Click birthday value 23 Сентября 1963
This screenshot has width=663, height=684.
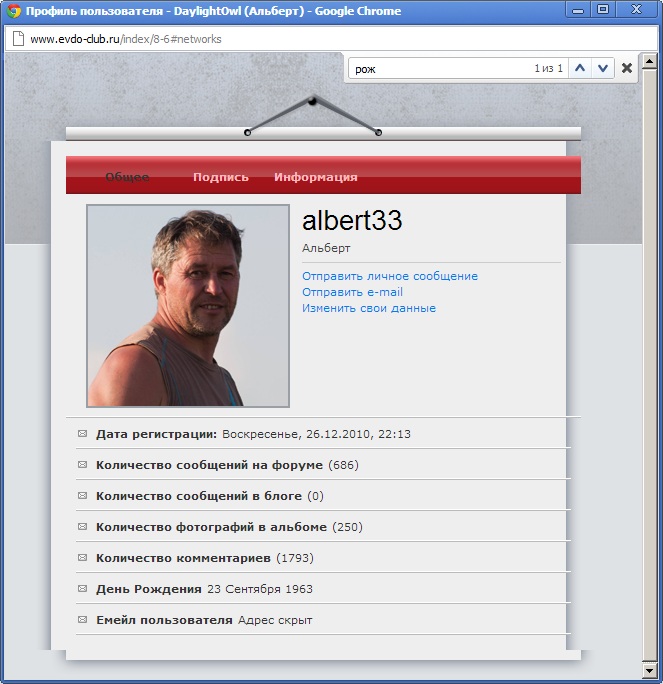coord(260,589)
